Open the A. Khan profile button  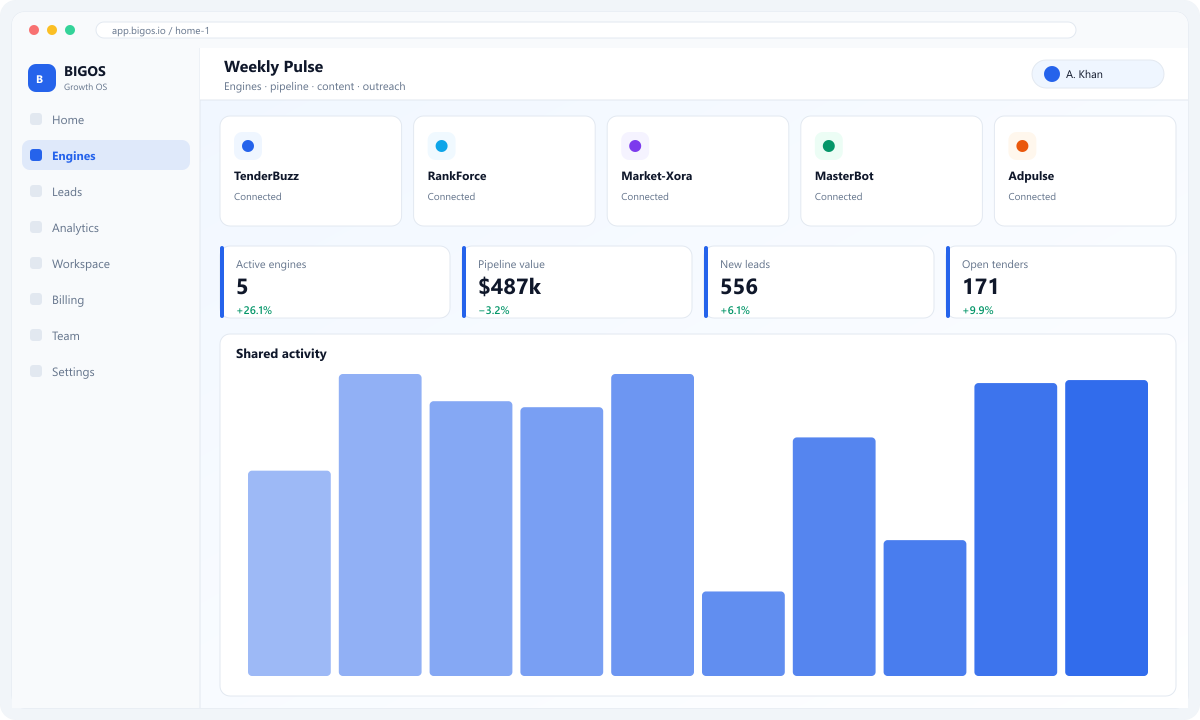click(x=1098, y=74)
